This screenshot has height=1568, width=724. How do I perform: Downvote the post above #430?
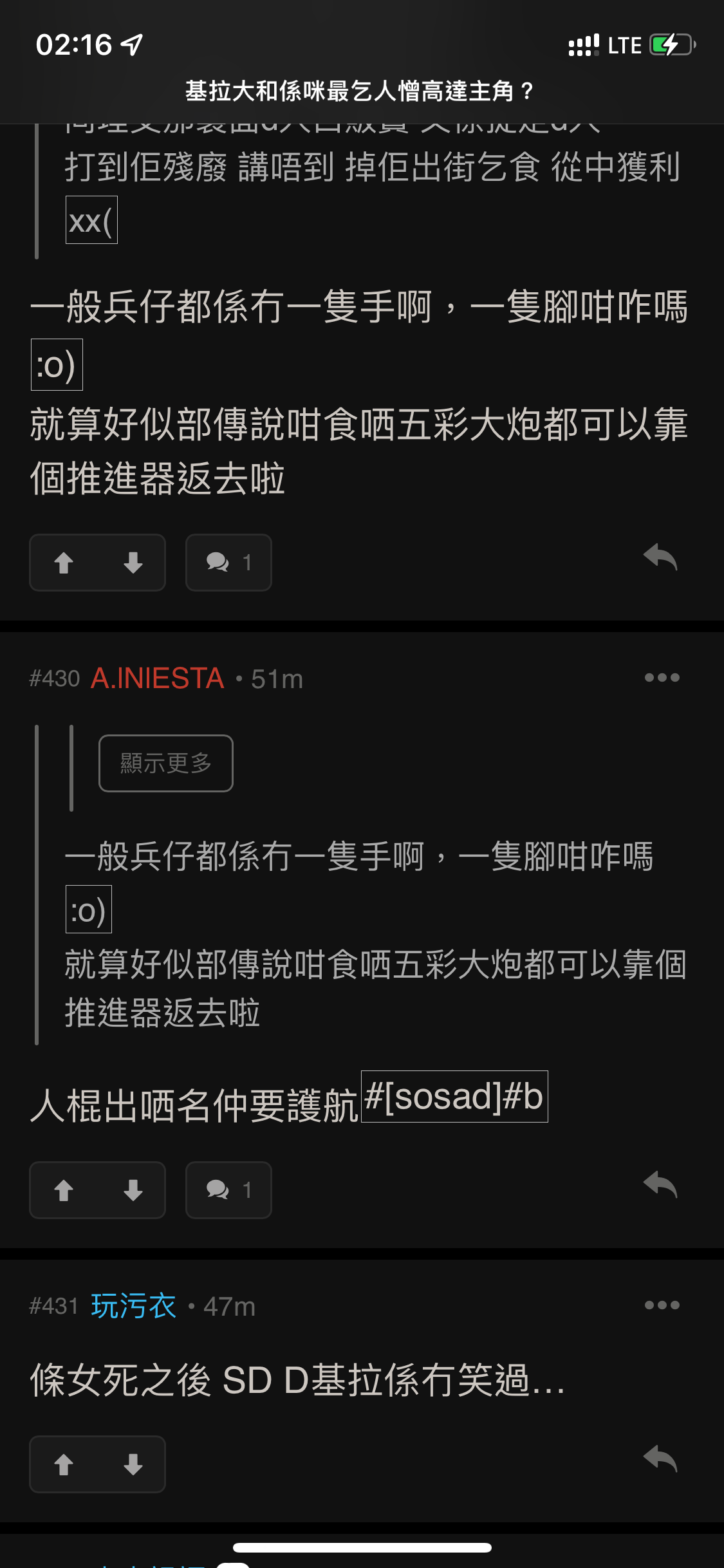tap(133, 563)
